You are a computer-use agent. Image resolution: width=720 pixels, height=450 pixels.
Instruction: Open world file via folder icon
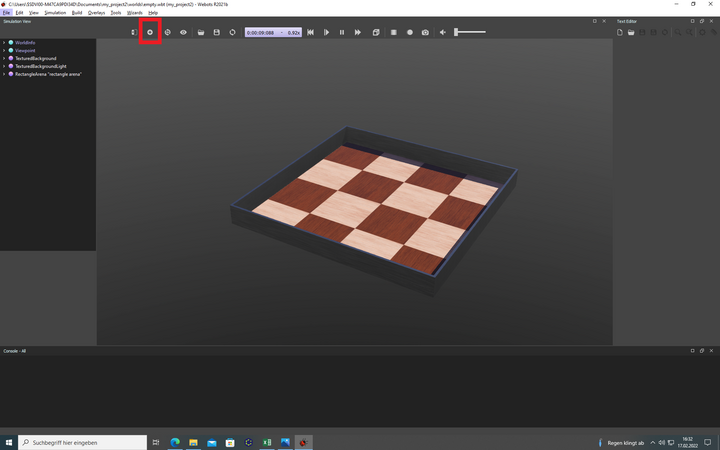click(x=200, y=32)
